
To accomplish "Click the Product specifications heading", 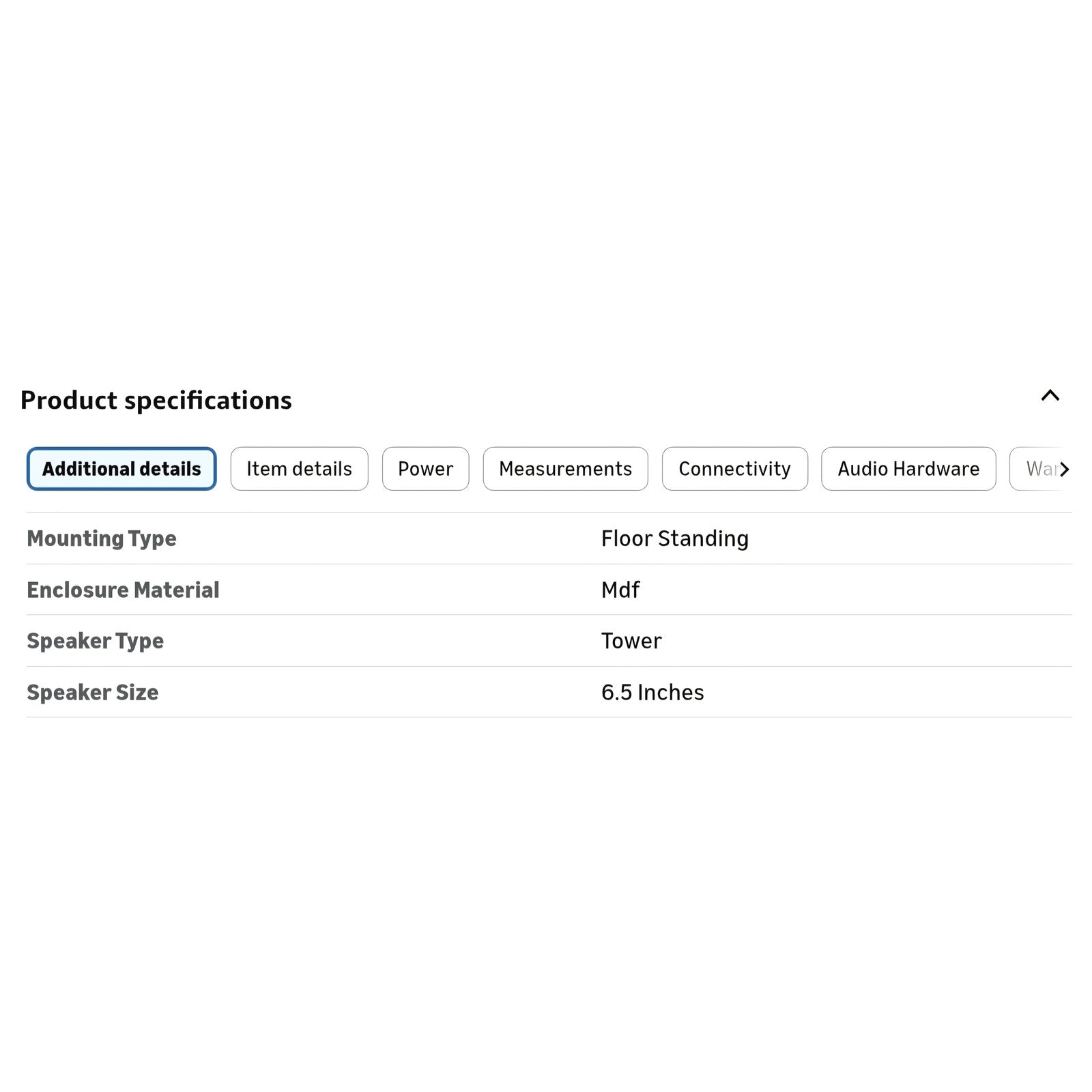I will pyautogui.click(x=156, y=400).
